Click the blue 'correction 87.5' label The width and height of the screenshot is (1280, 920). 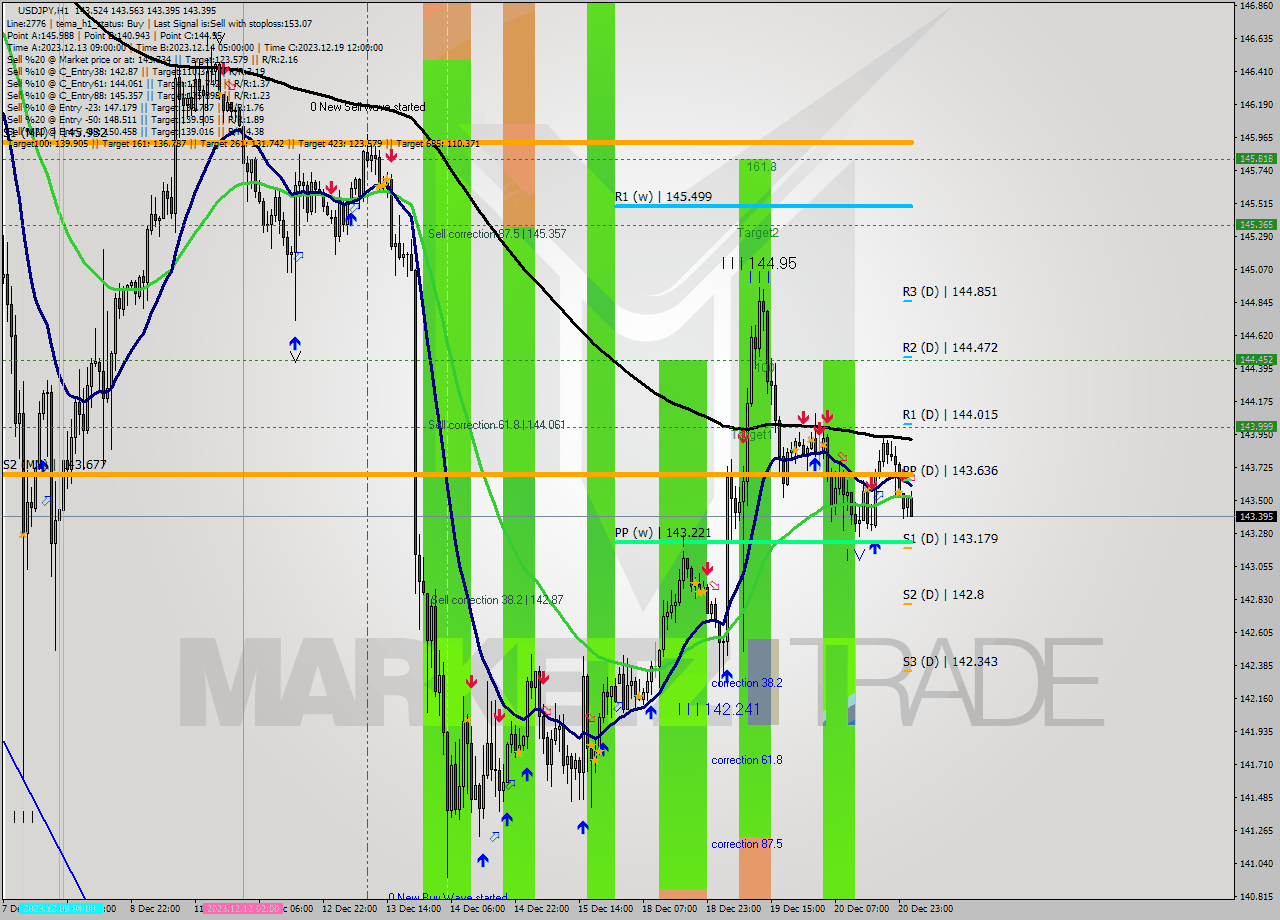tap(746, 844)
